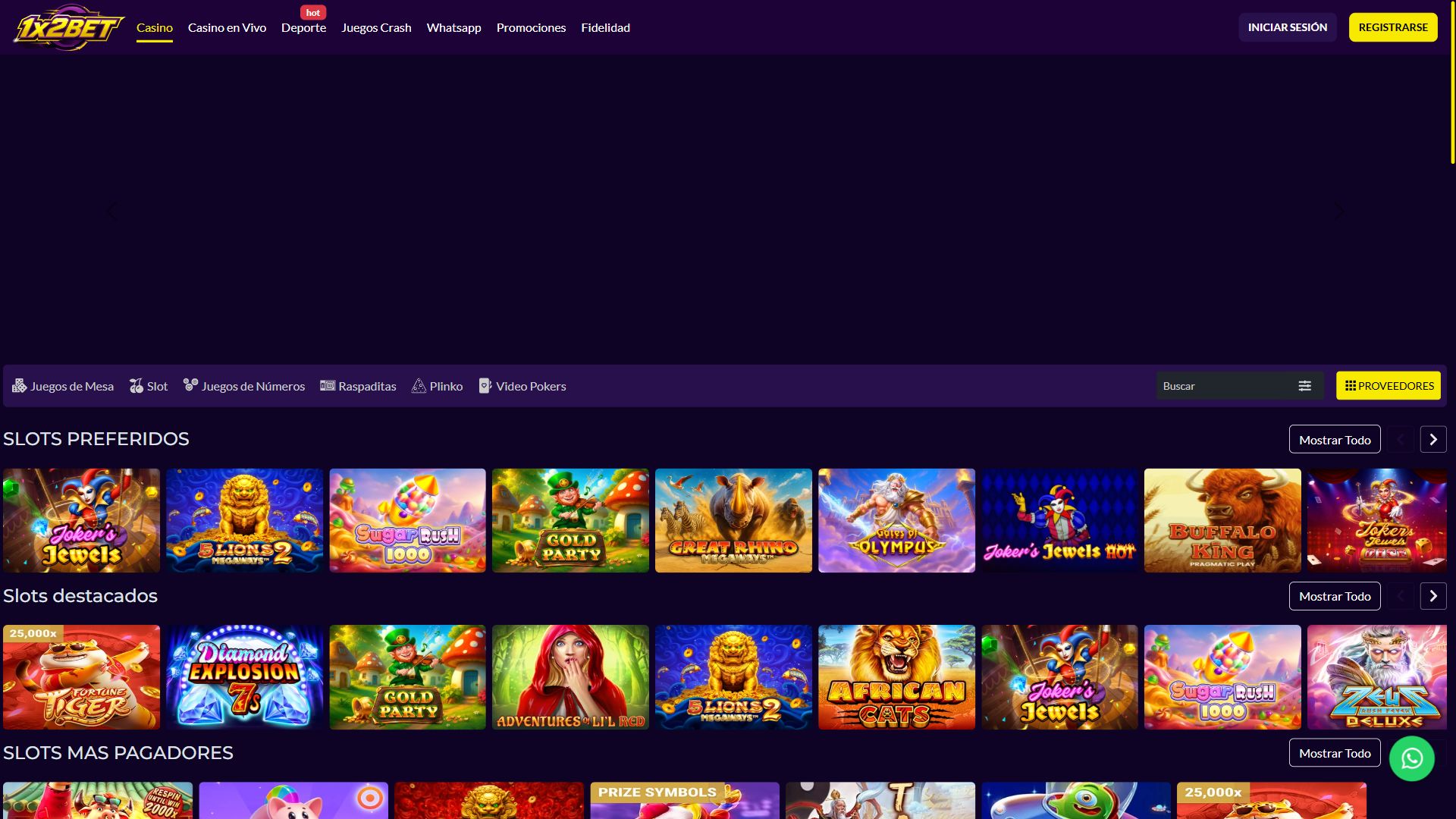Click the Iniciar Sesión button
Screen dimensions: 1456x819
1288,27
